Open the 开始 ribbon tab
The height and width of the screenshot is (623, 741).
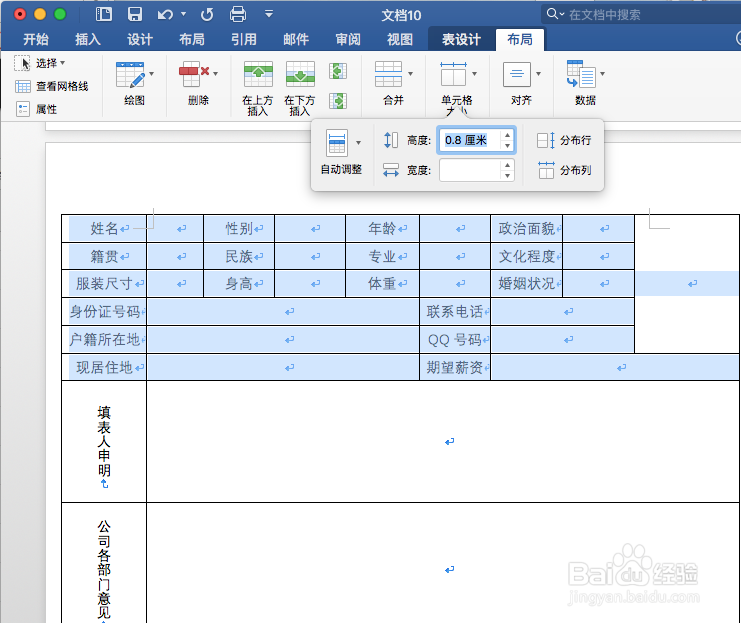coord(36,39)
